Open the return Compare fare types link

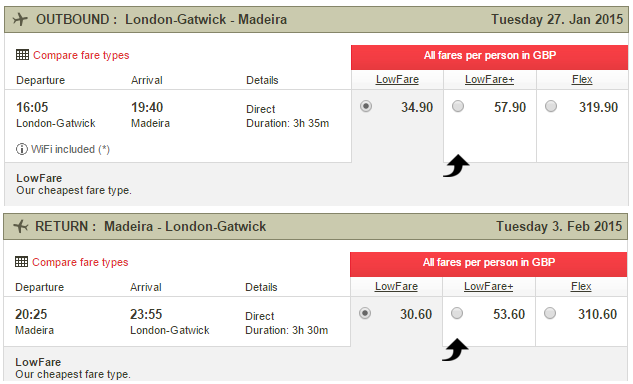tap(80, 262)
